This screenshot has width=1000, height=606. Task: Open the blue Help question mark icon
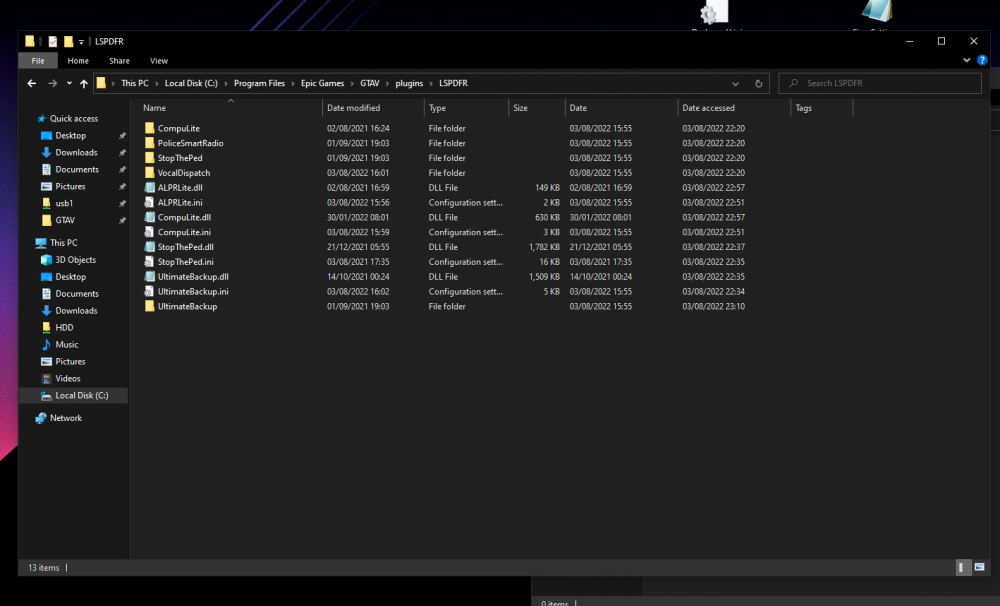click(x=980, y=61)
